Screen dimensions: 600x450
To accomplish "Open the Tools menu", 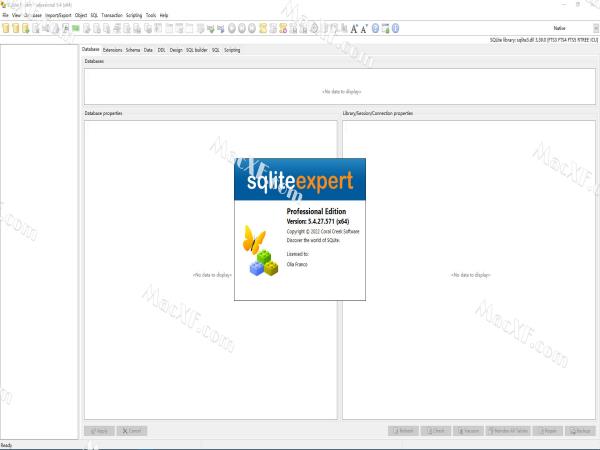I will [x=151, y=15].
